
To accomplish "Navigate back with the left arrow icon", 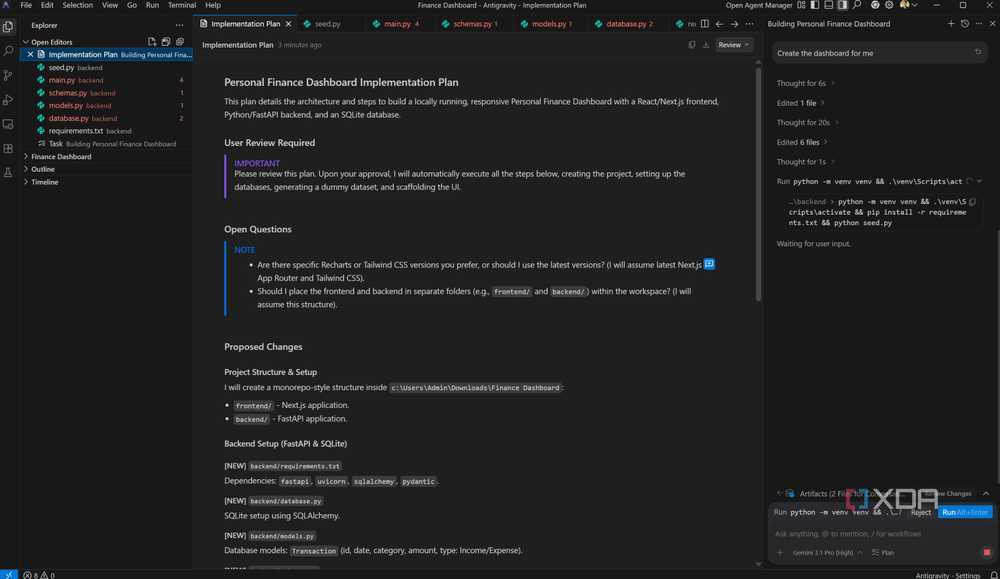I will coord(719,24).
